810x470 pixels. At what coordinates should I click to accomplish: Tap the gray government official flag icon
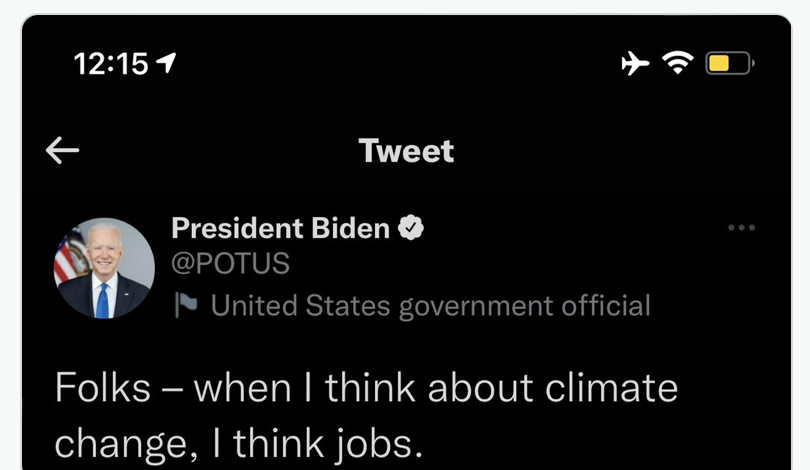[x=186, y=305]
